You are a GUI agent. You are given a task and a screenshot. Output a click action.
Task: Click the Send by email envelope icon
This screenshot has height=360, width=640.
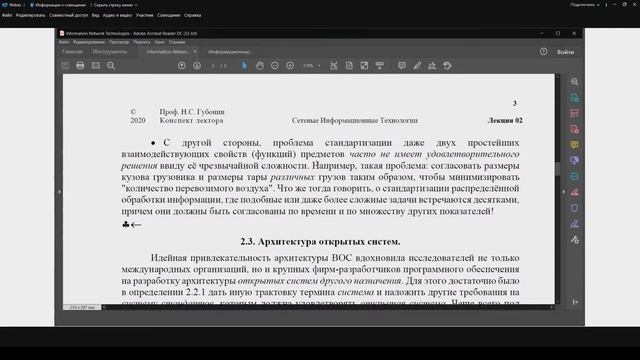click(x=96, y=66)
